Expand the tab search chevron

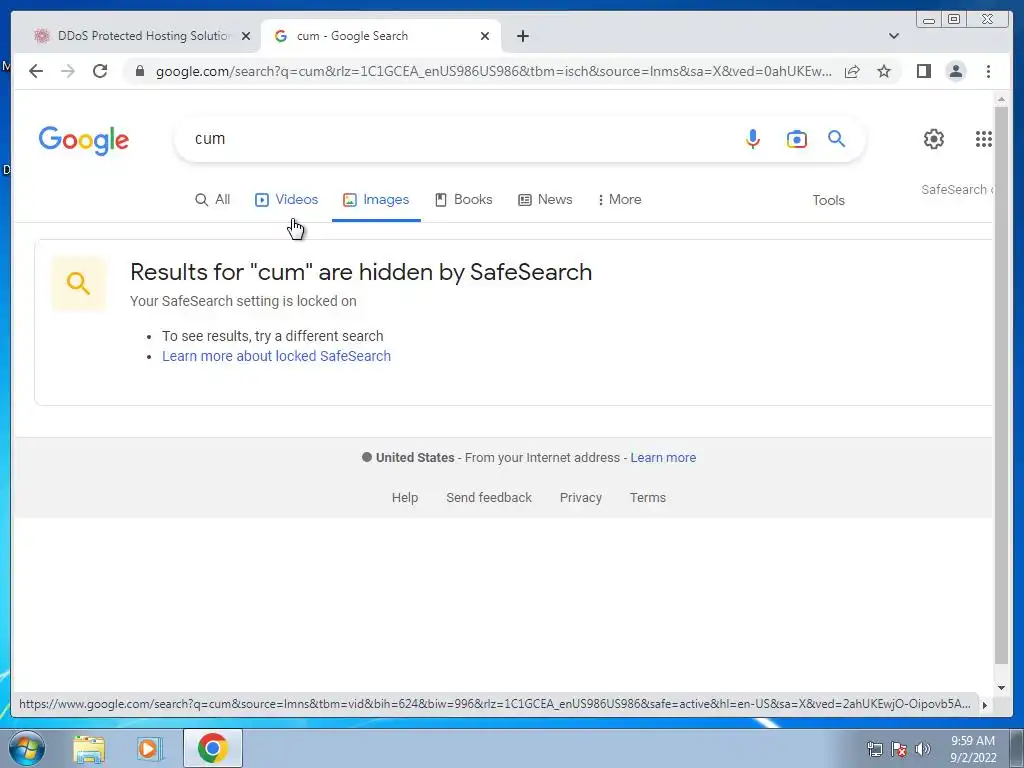(894, 36)
